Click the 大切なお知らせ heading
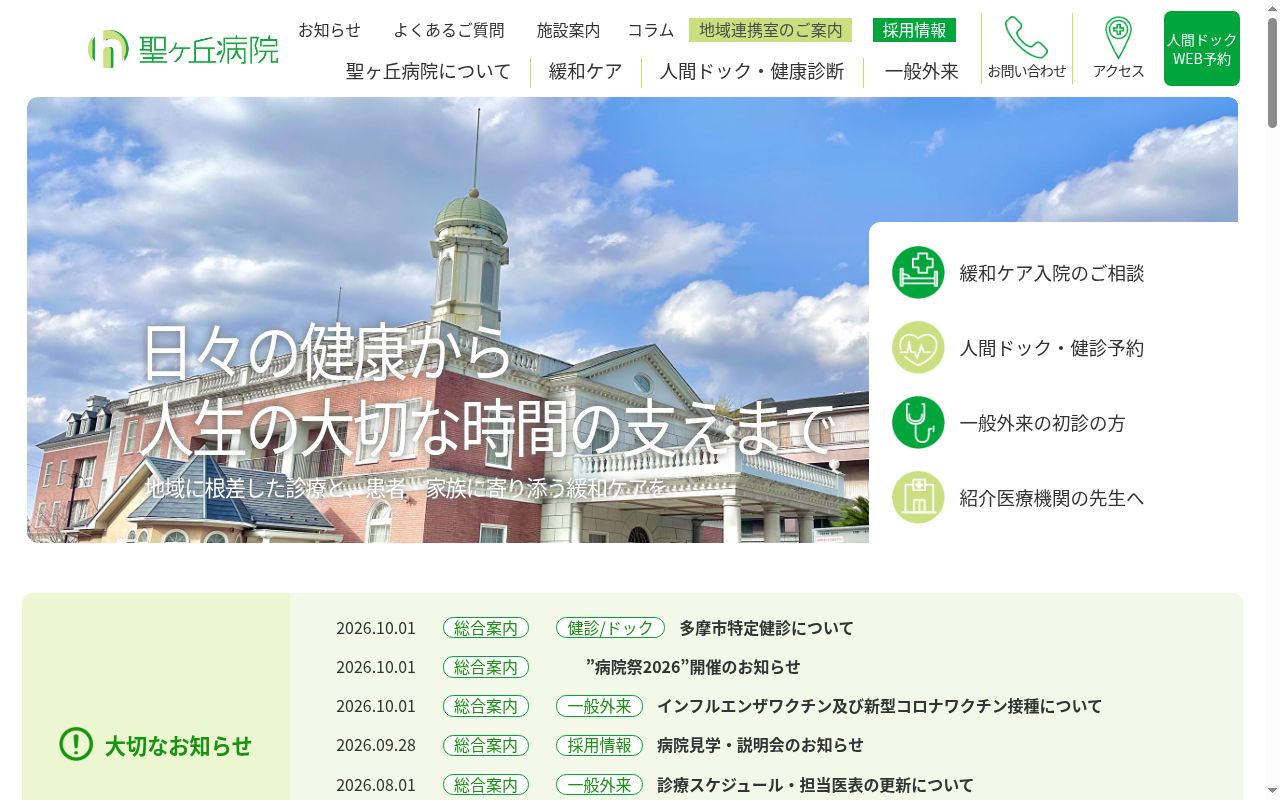 [x=178, y=746]
